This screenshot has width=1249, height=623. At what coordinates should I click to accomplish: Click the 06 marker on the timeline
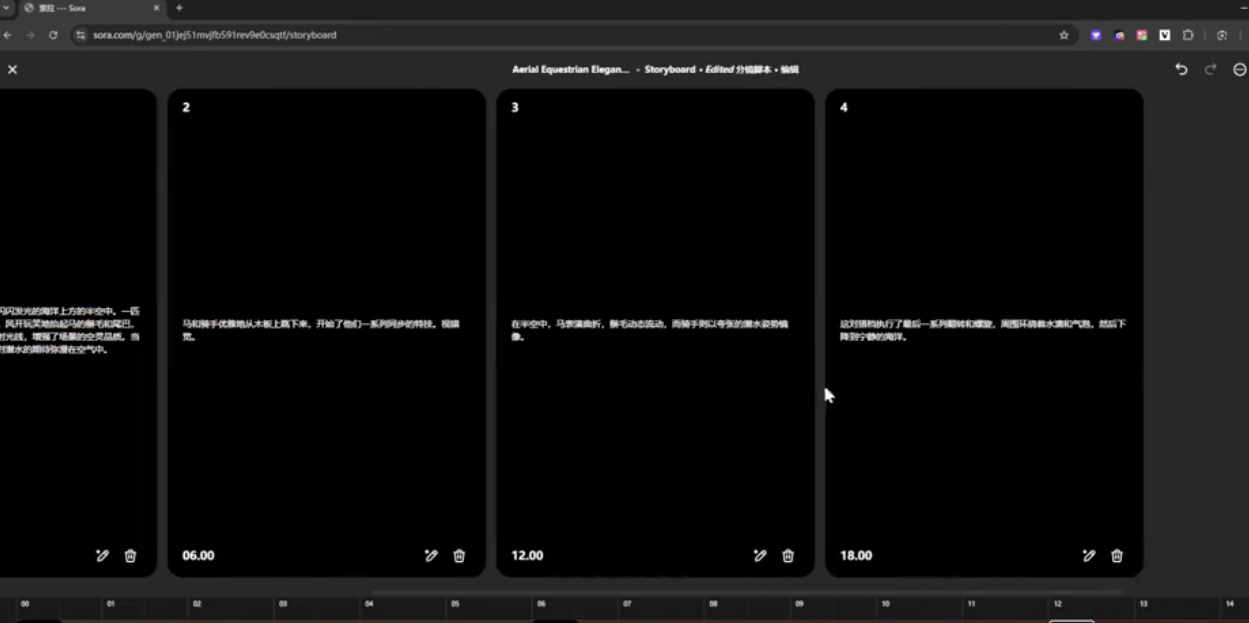pyautogui.click(x=541, y=604)
